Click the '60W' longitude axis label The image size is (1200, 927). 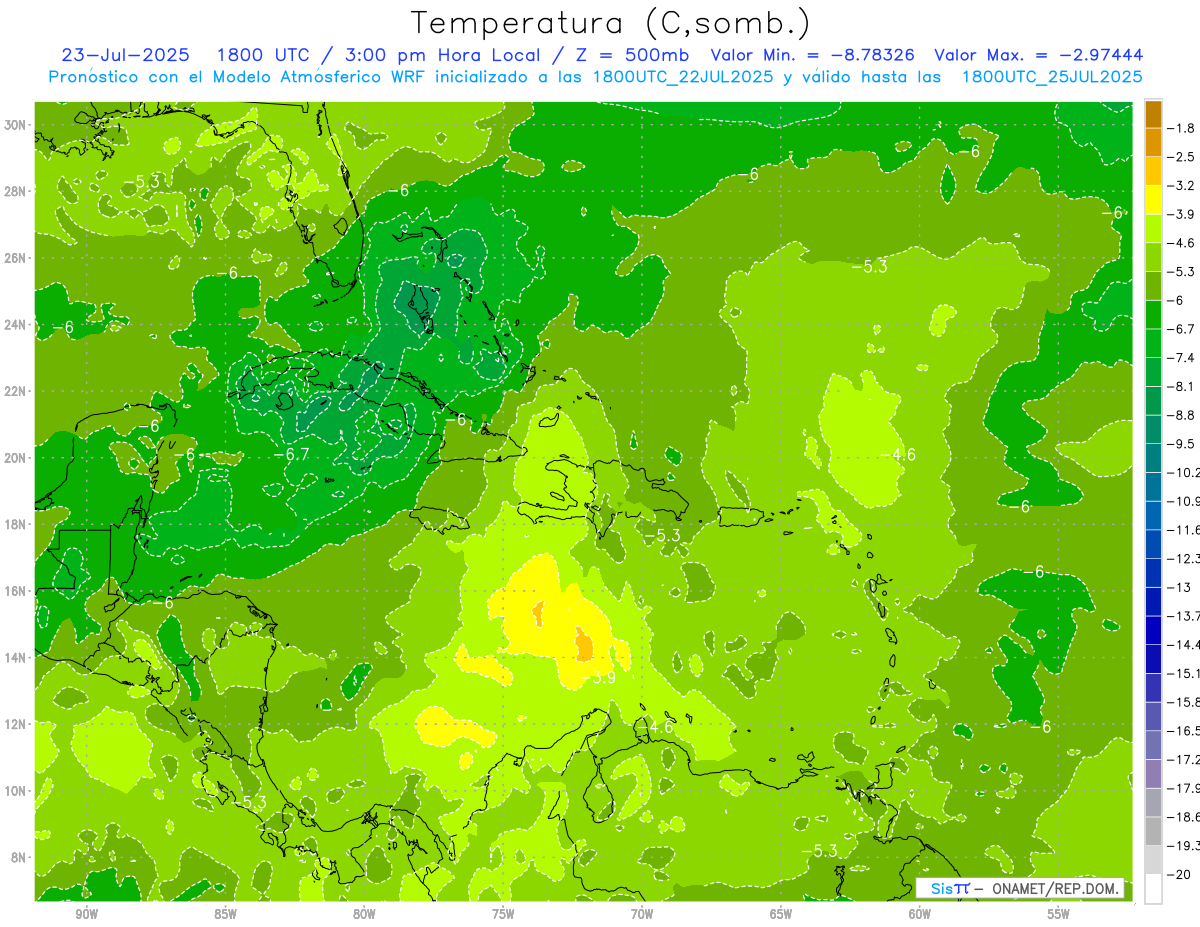pos(920,914)
